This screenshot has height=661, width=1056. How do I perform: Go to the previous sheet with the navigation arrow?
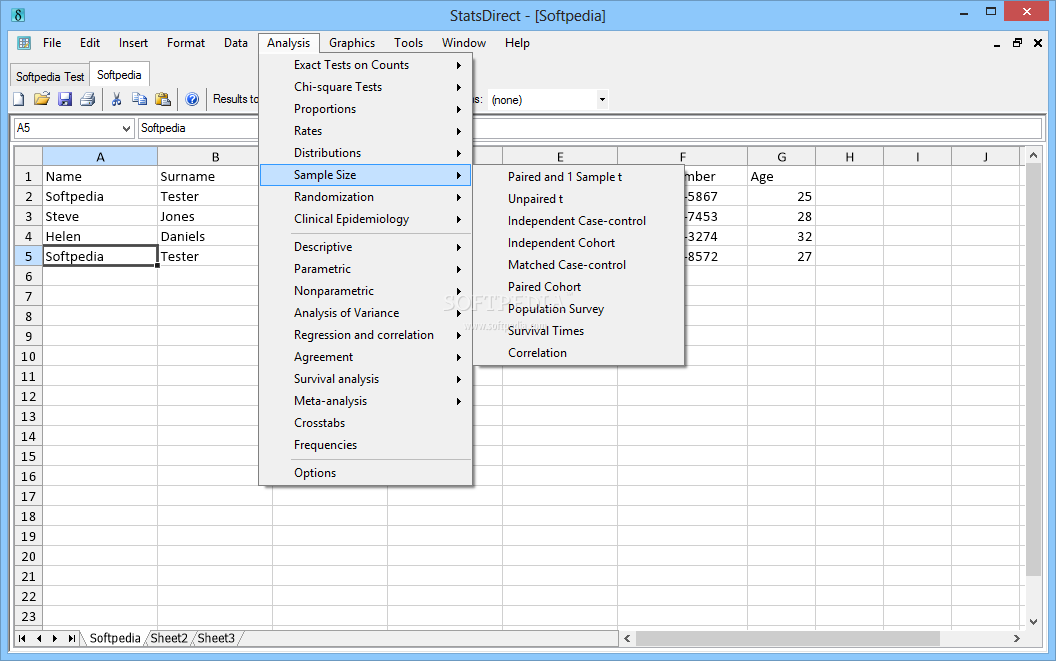(x=39, y=638)
